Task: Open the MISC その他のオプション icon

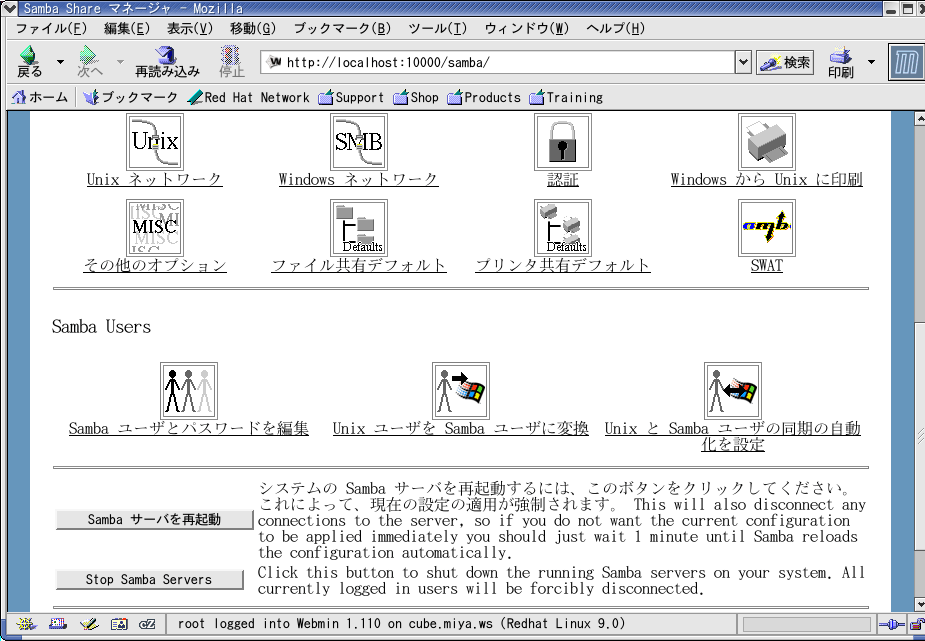Action: (155, 228)
